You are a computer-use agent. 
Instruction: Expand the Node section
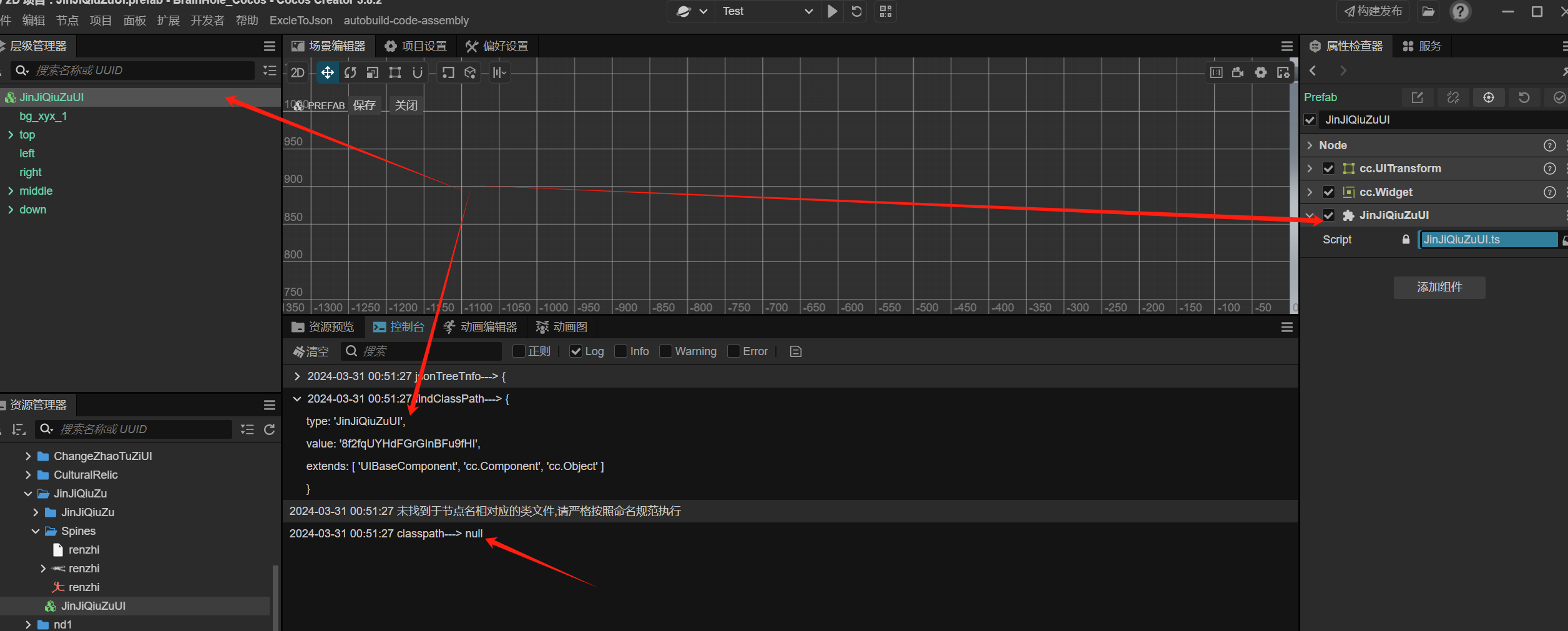[1310, 145]
